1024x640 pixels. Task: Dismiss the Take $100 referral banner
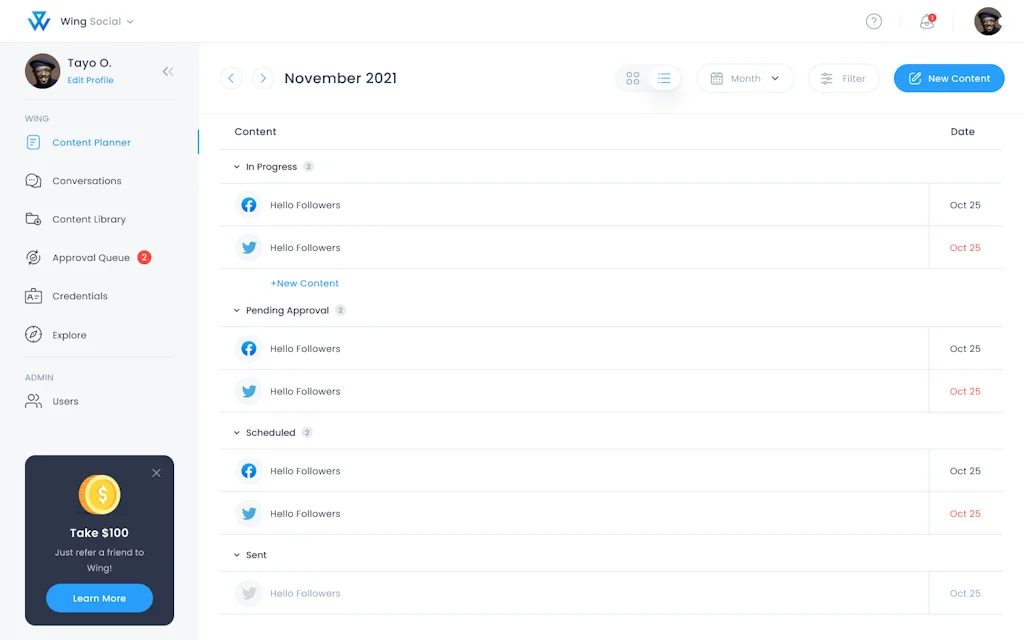click(156, 473)
